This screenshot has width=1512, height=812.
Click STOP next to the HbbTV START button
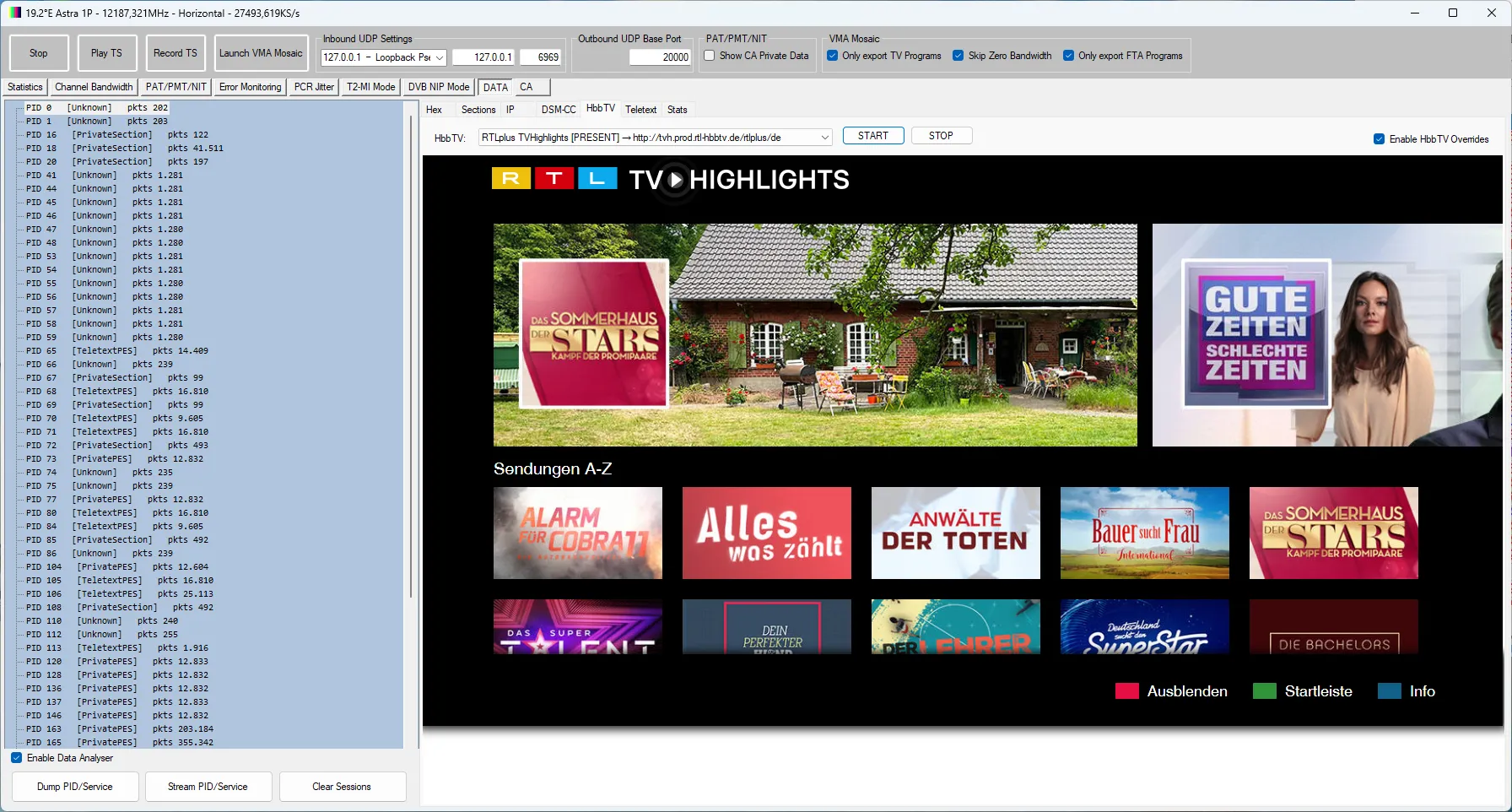point(942,136)
